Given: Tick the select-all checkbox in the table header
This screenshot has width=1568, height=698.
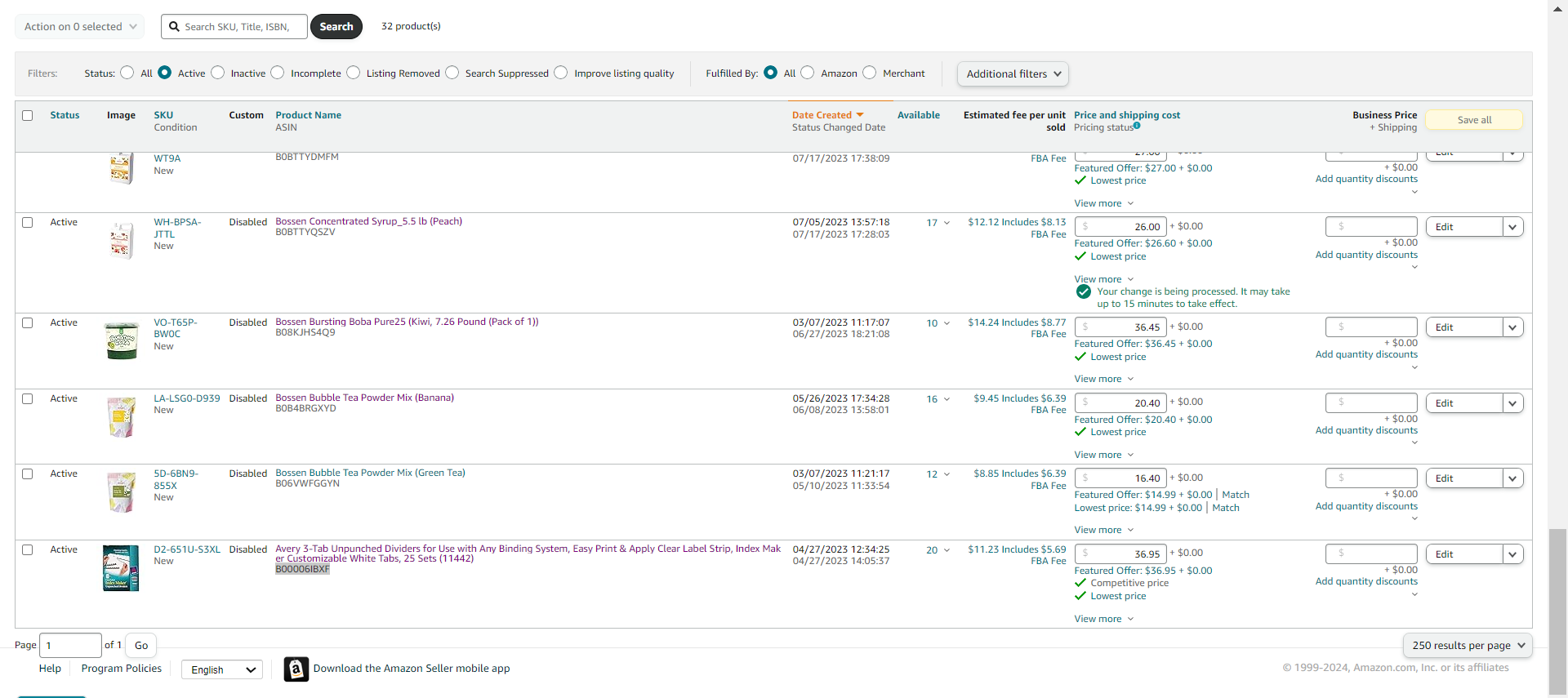Looking at the screenshot, I should tap(28, 116).
